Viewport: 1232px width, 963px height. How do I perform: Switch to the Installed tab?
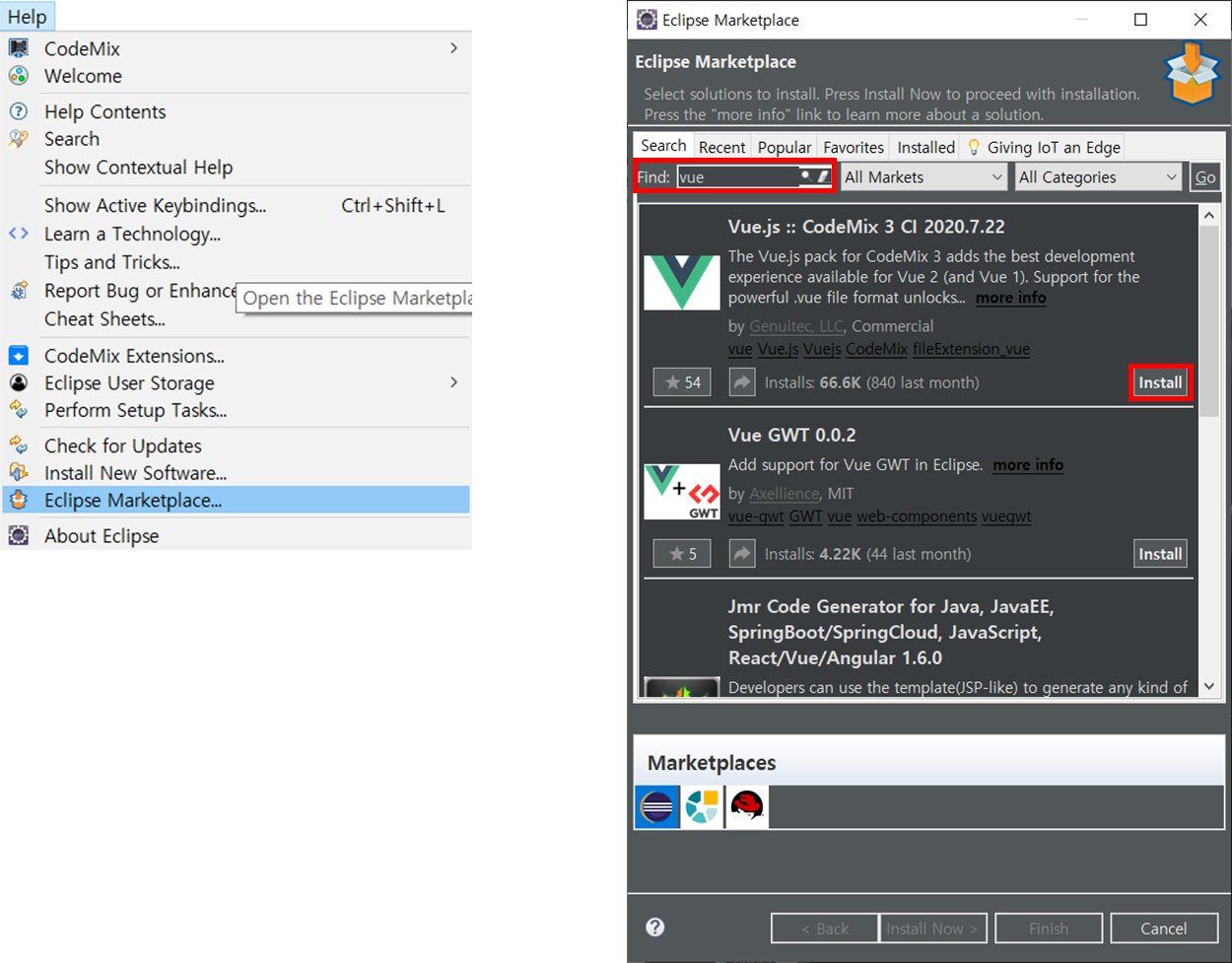[925, 147]
